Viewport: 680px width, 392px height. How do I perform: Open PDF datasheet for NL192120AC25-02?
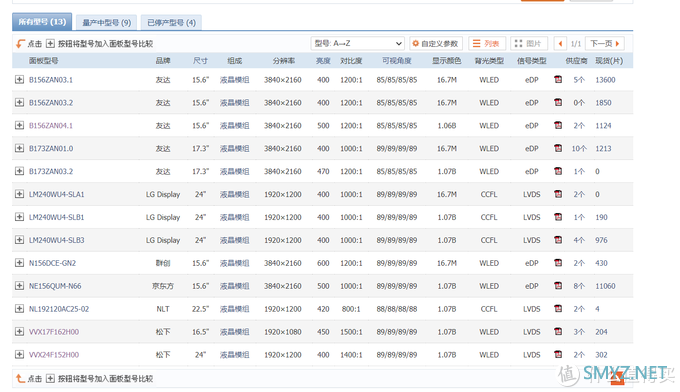[558, 309]
